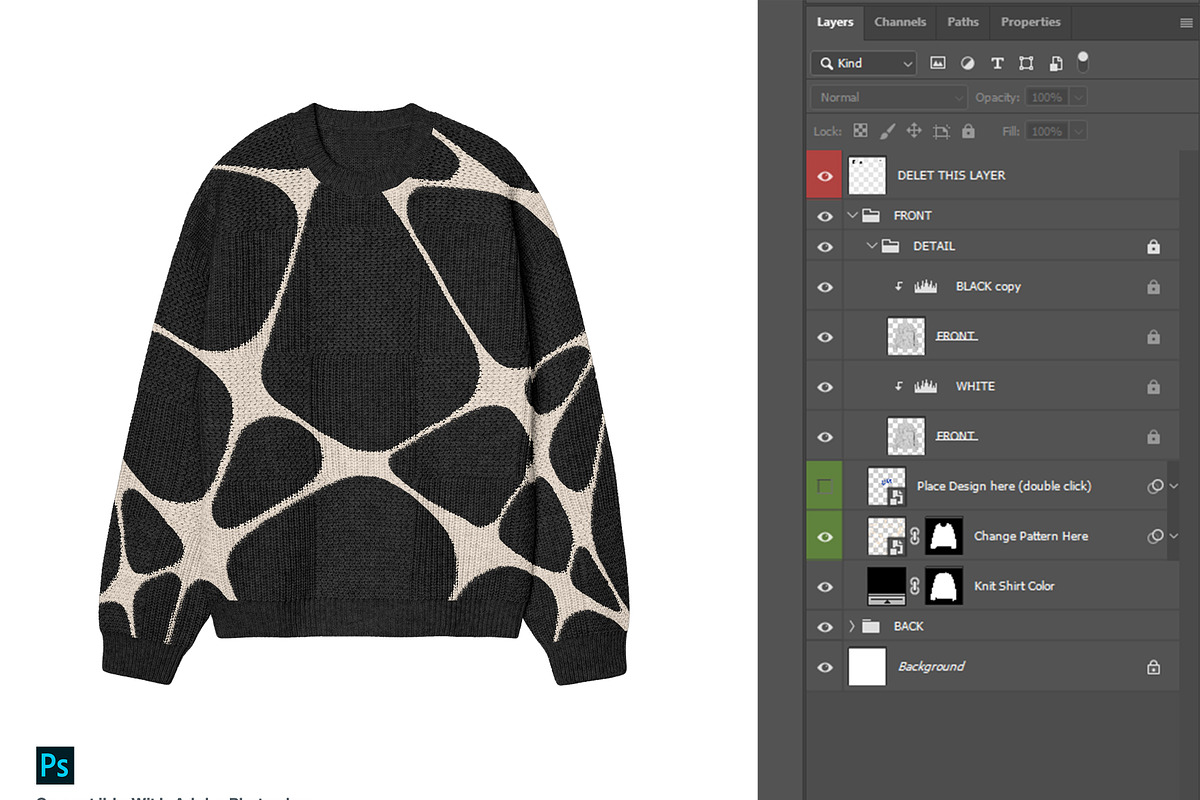Filter for type layers icon
1200x800 pixels.
click(x=997, y=63)
